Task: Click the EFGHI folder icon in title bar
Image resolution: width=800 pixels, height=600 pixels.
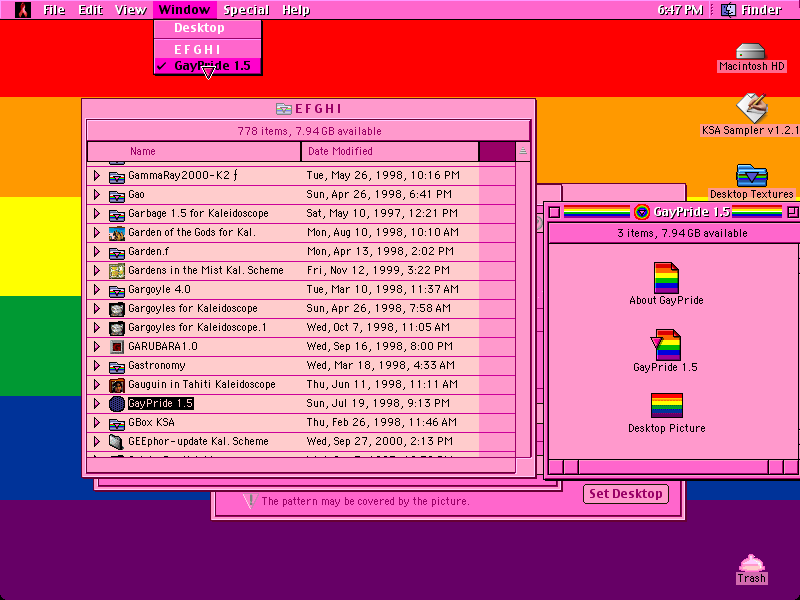Action: 283,109
